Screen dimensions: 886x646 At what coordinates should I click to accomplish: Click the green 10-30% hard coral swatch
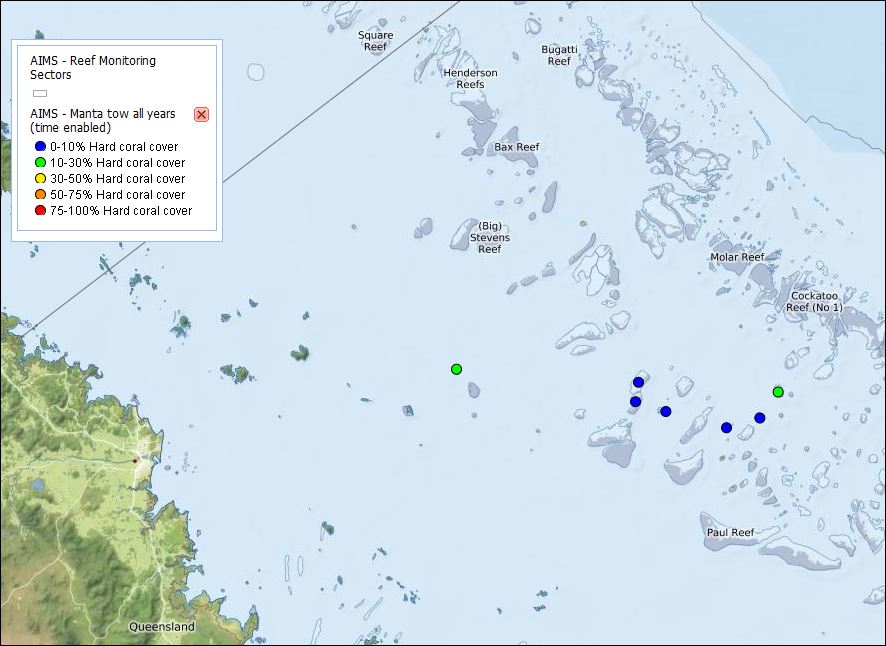[x=40, y=163]
